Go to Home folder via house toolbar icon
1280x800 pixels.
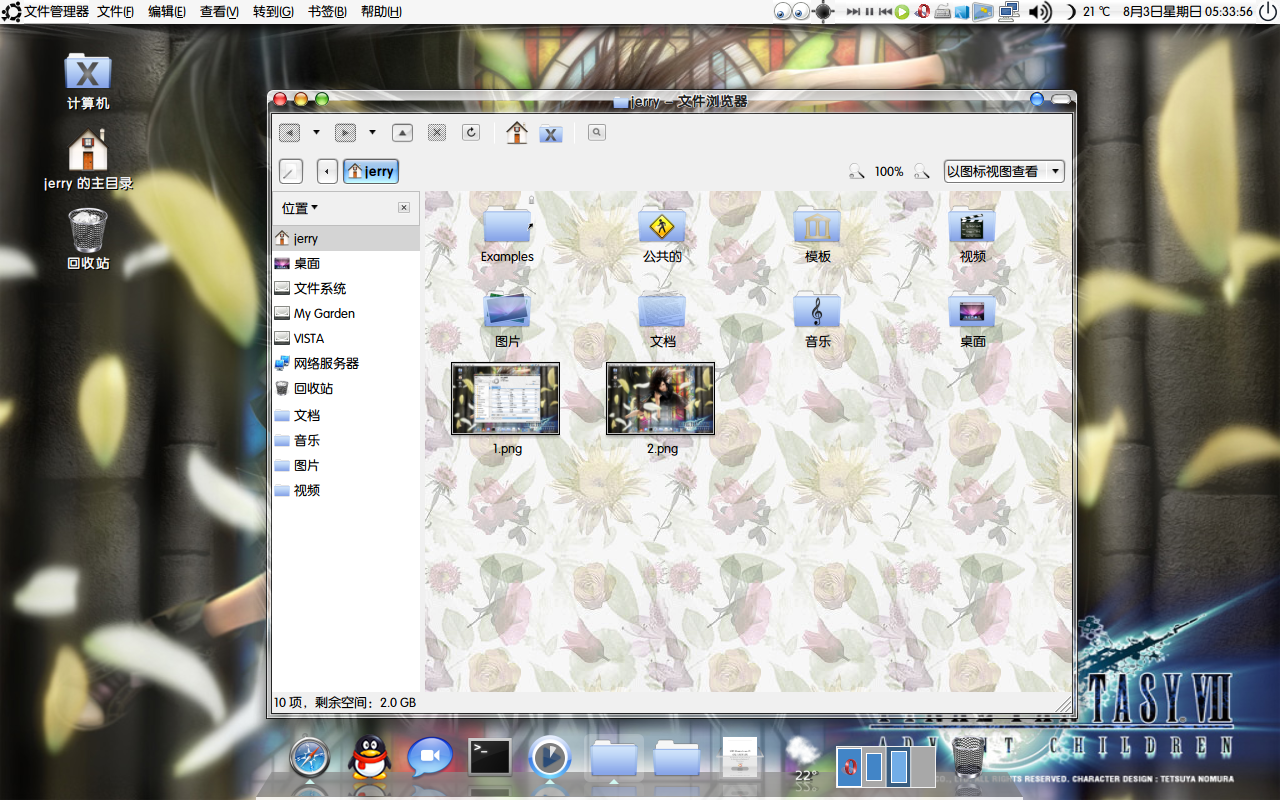point(517,132)
